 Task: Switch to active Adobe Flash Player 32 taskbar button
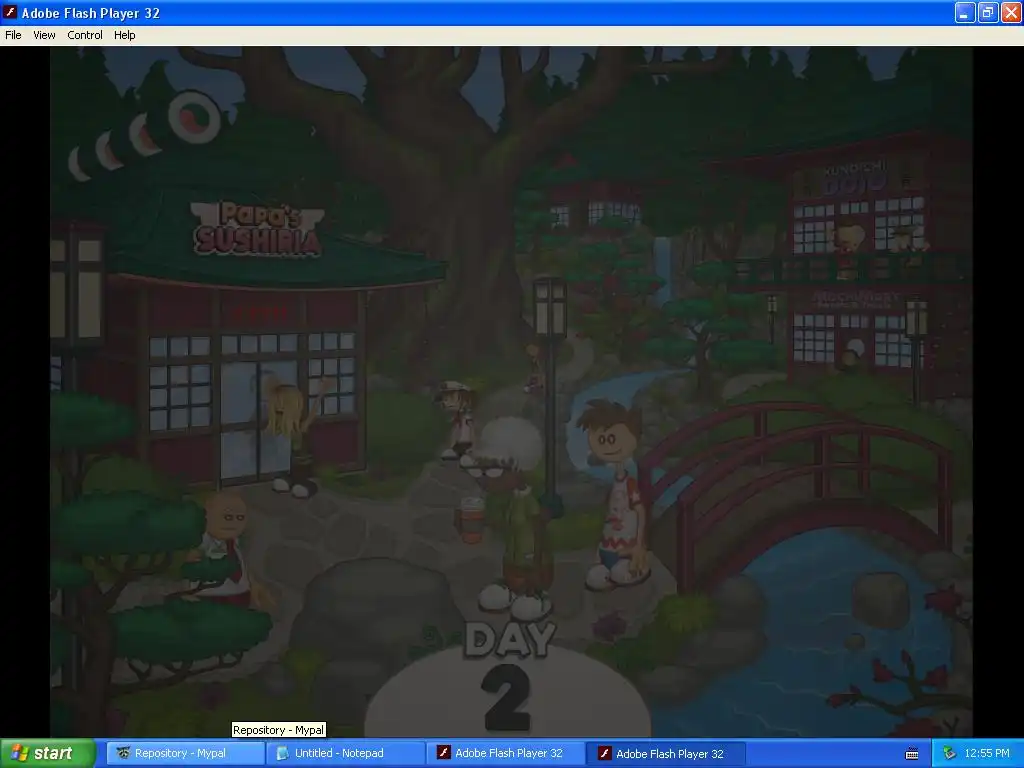[x=666, y=753]
